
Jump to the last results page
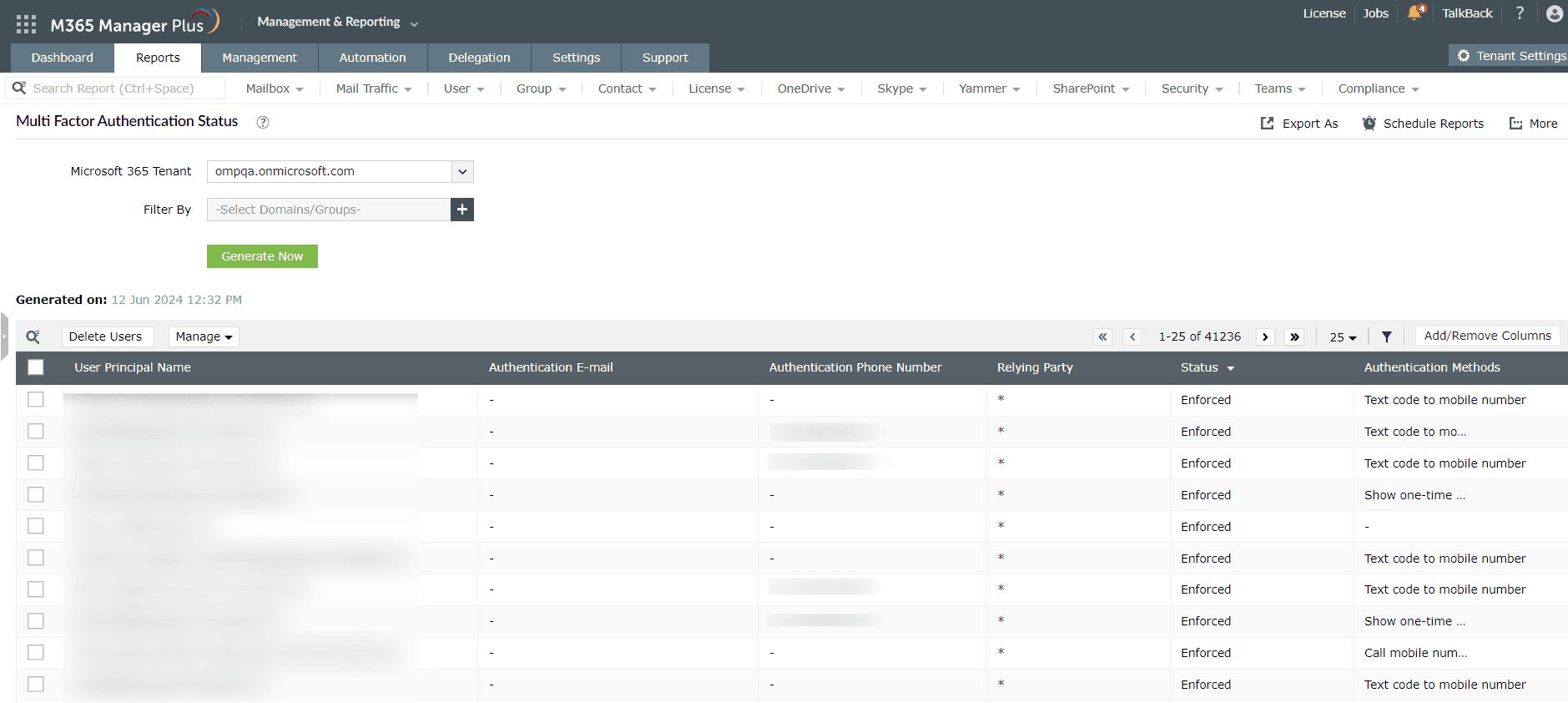click(1294, 336)
